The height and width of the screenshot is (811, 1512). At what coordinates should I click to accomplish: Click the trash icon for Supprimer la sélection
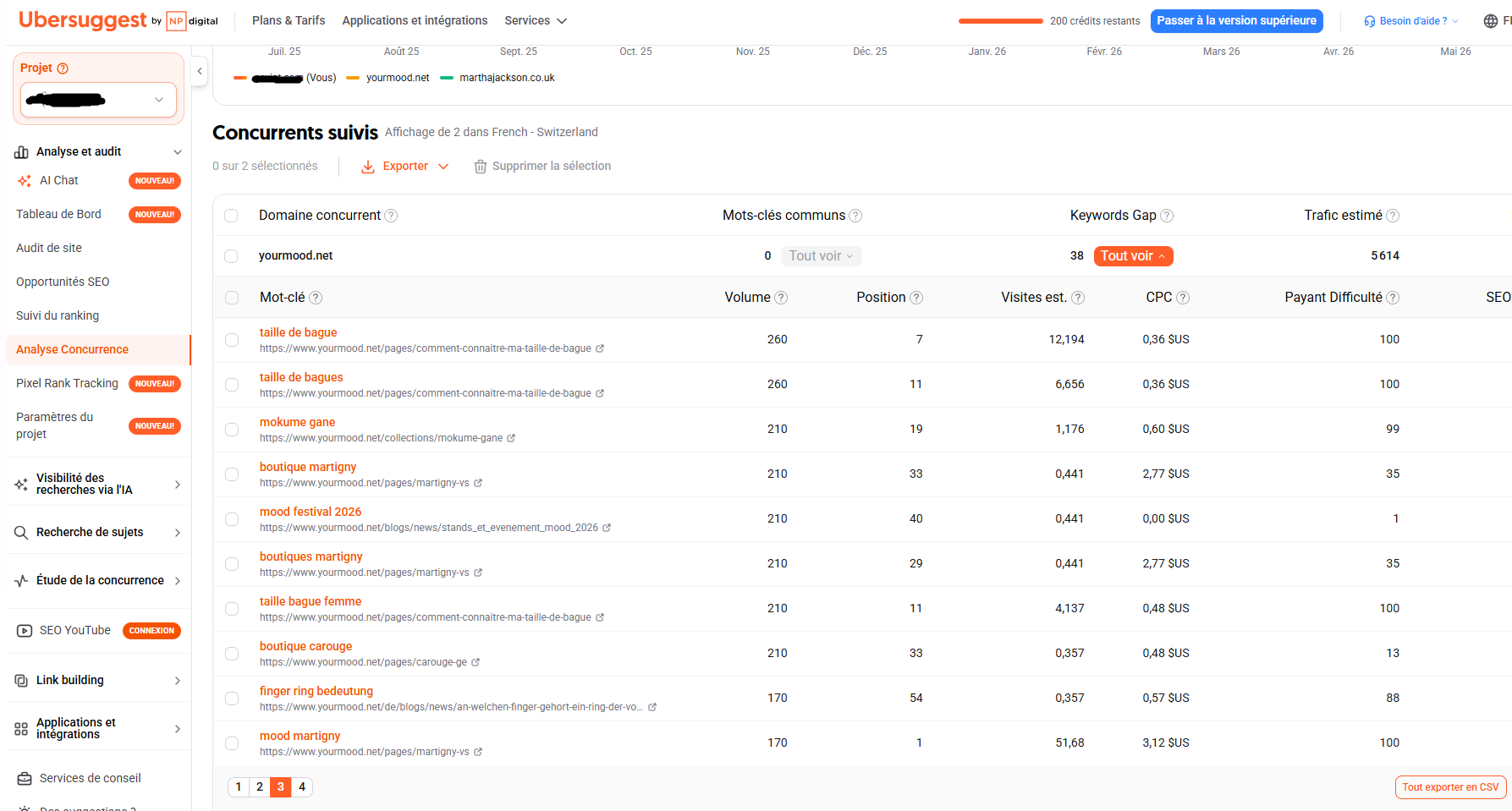coord(481,167)
